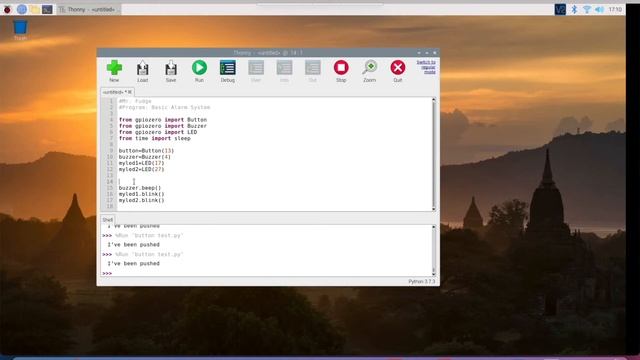Click code line 'myled1=LED(17)'
This screenshot has width=640, height=360.
click(142, 163)
